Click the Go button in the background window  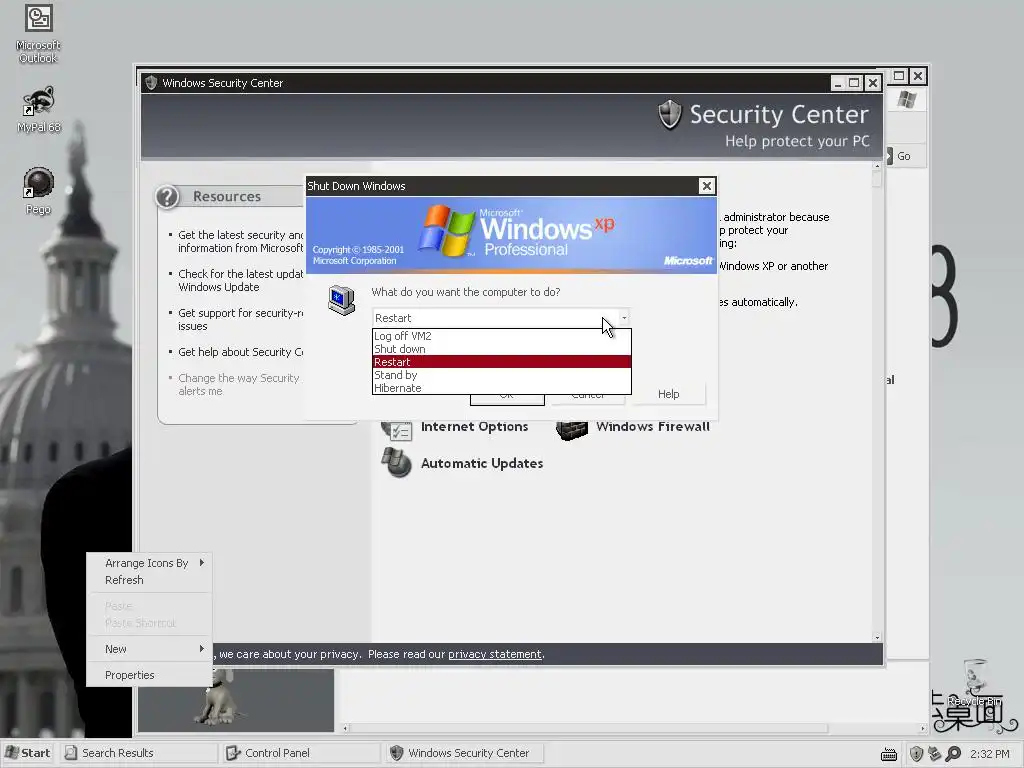click(904, 156)
